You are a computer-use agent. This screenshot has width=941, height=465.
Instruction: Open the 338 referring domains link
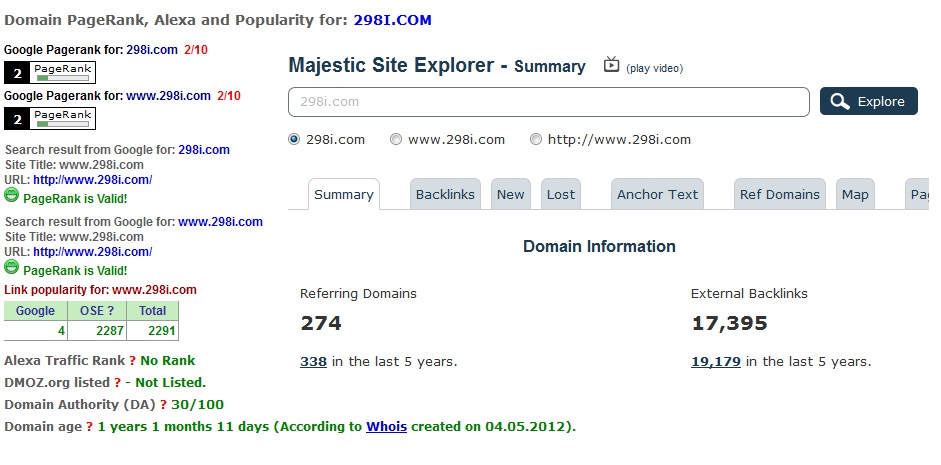click(x=313, y=362)
